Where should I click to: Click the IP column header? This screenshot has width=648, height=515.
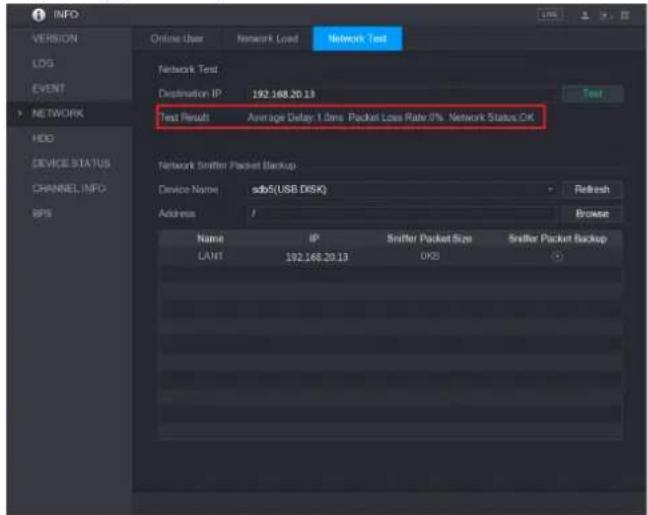314,238
